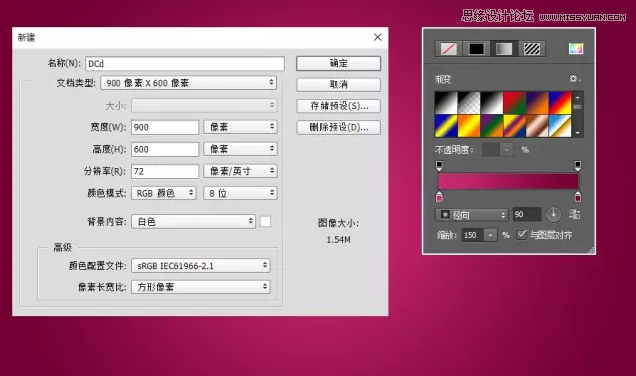Close the 新建 dialog with X
636x376 pixels.
(378, 37)
